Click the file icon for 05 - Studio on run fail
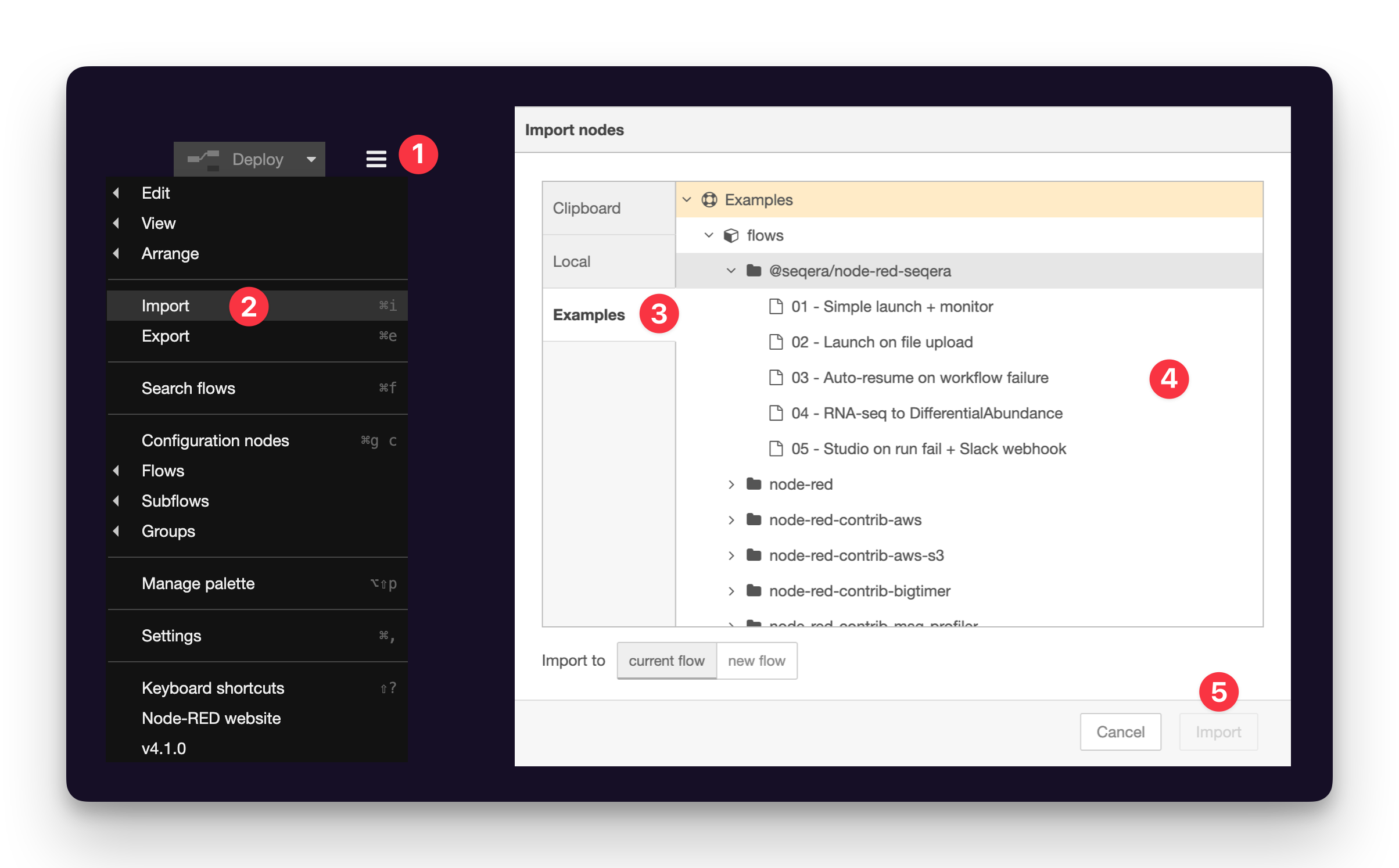The height and width of the screenshot is (868, 1399). (x=776, y=448)
